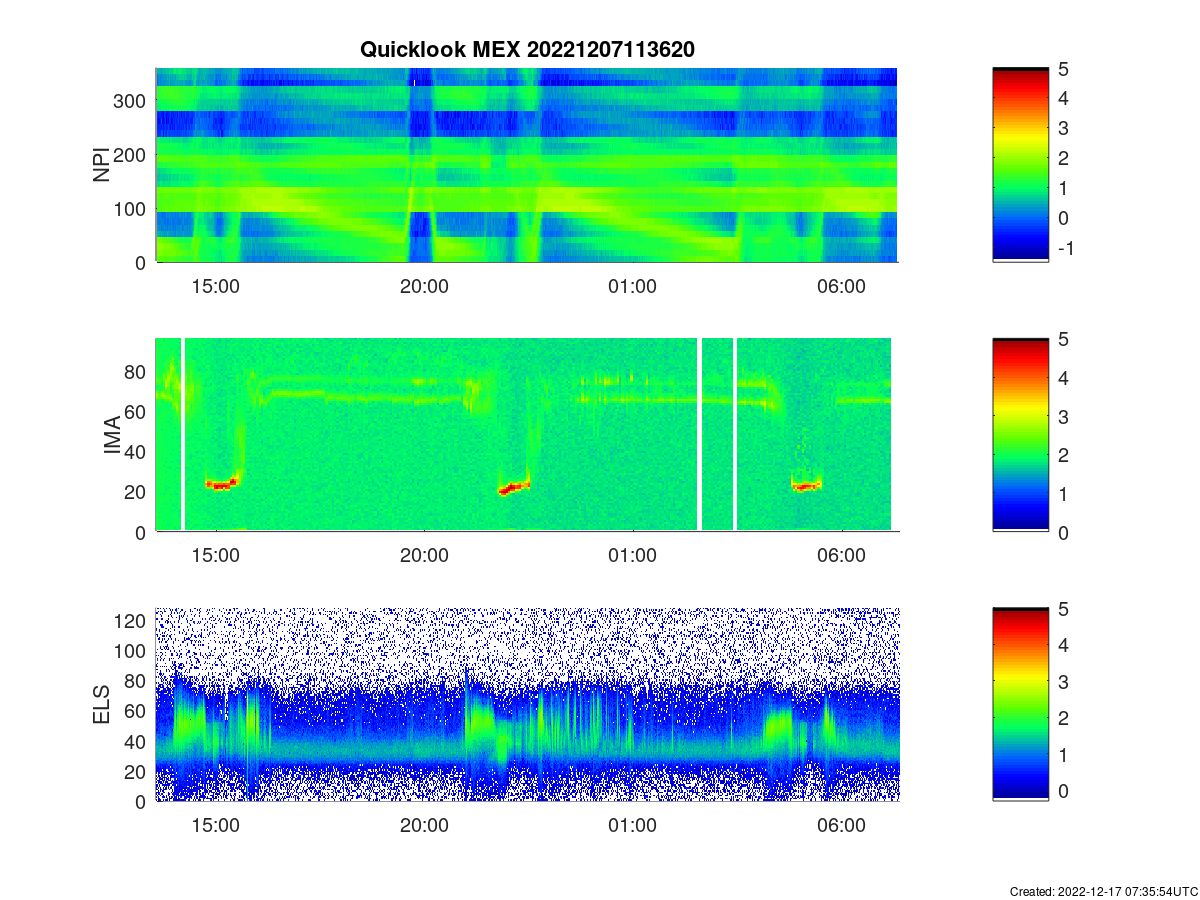
Task: Click the '3' label on ELS color bar
Action: (1063, 682)
